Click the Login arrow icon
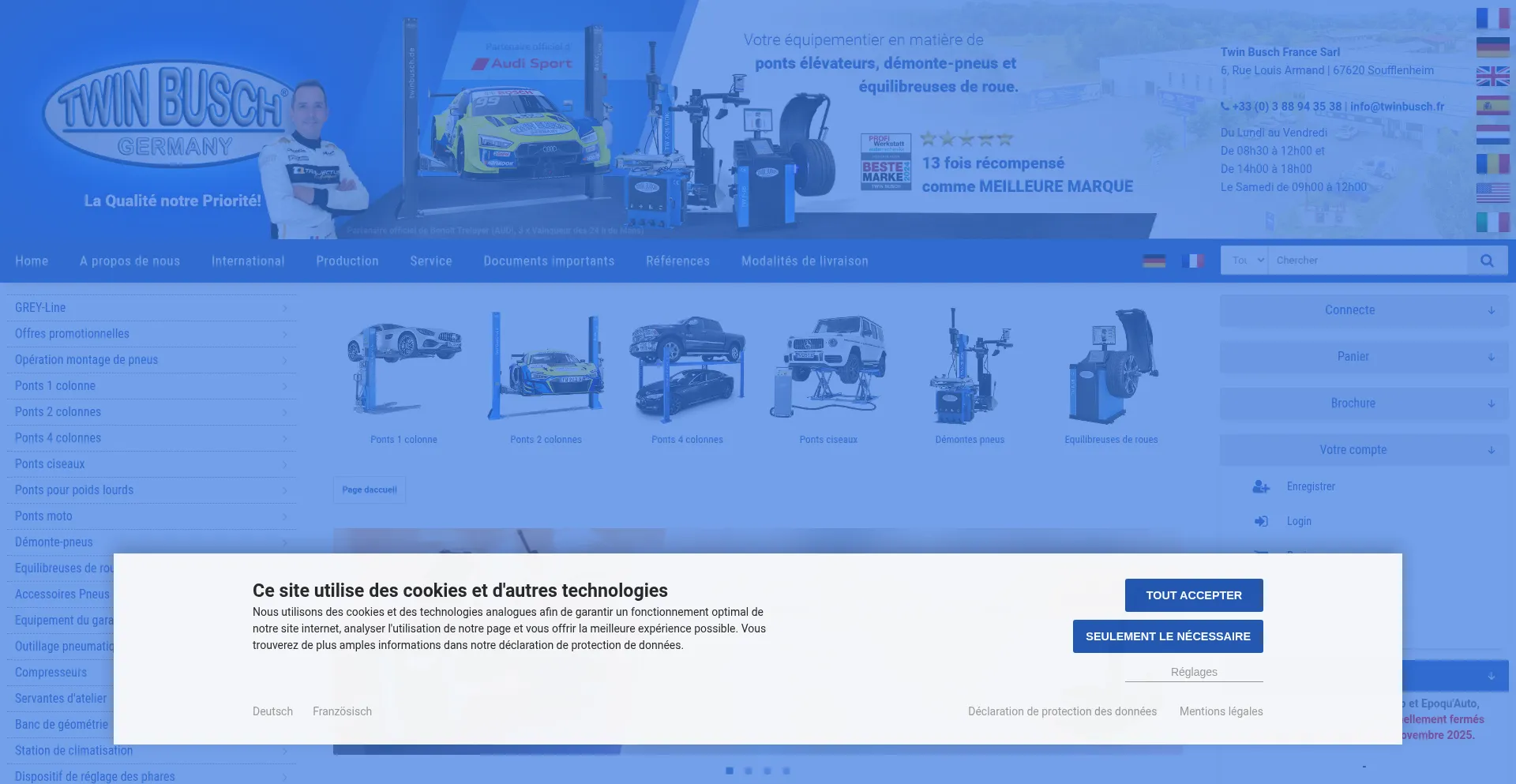 [1261, 522]
